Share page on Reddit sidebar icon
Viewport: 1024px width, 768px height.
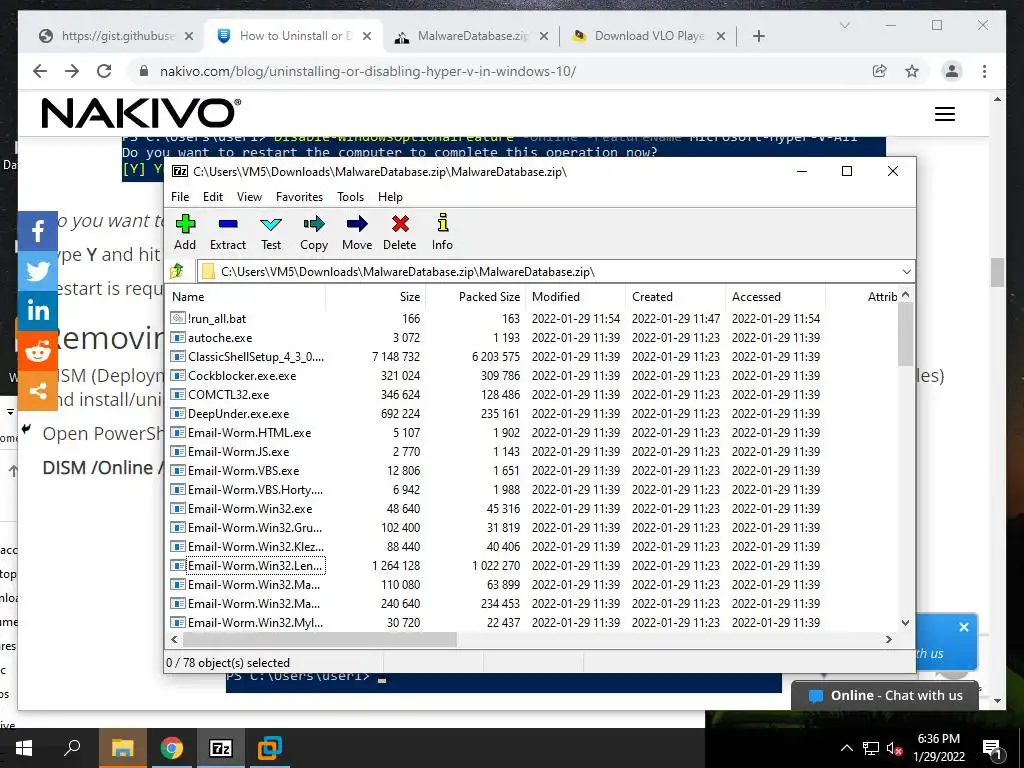click(38, 351)
